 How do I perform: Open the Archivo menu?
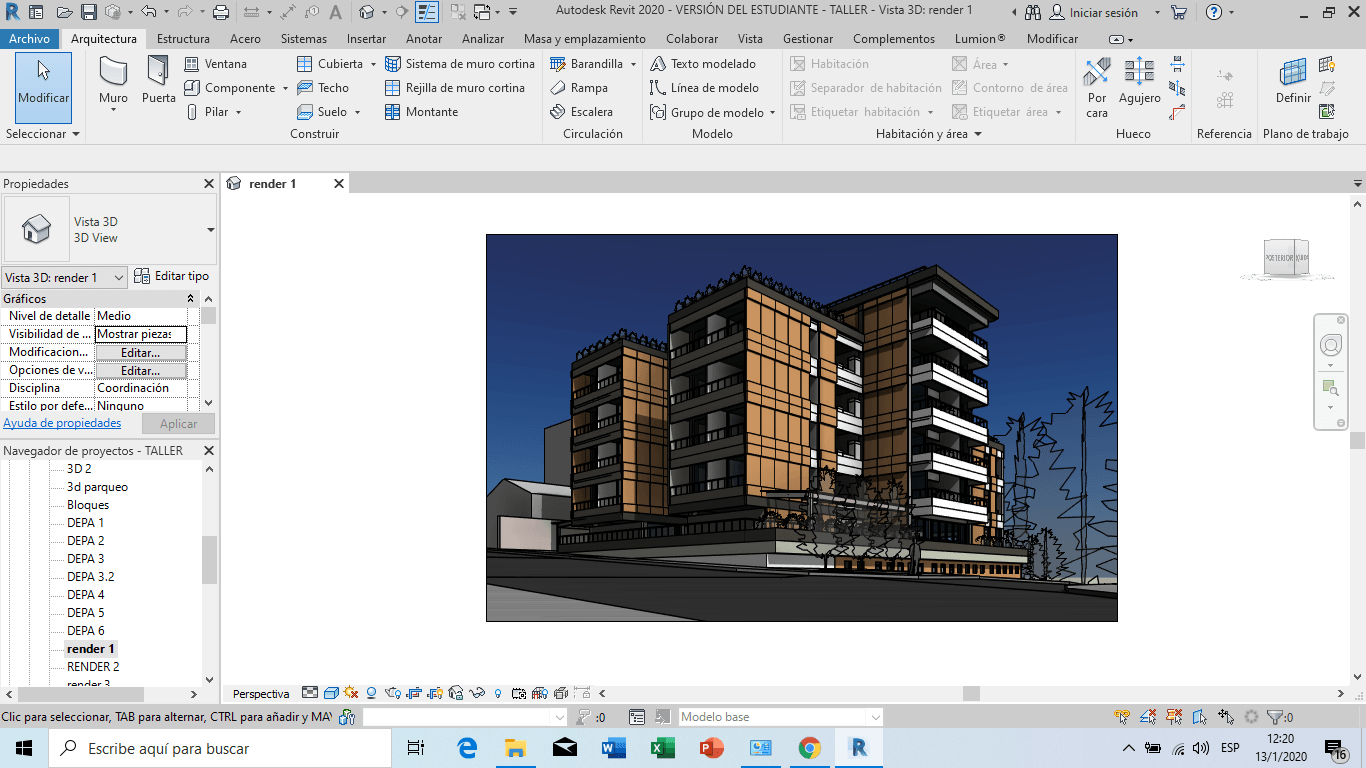pyautogui.click(x=30, y=39)
